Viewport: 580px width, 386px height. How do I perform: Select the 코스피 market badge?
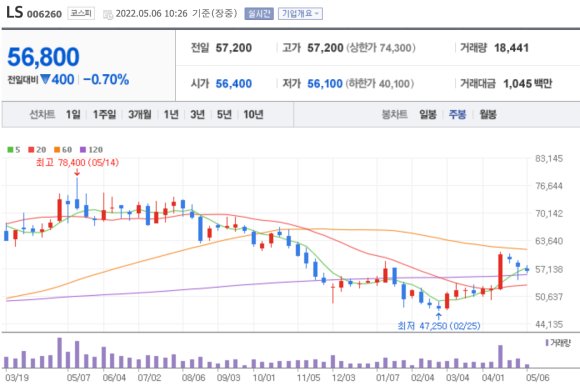81,13
